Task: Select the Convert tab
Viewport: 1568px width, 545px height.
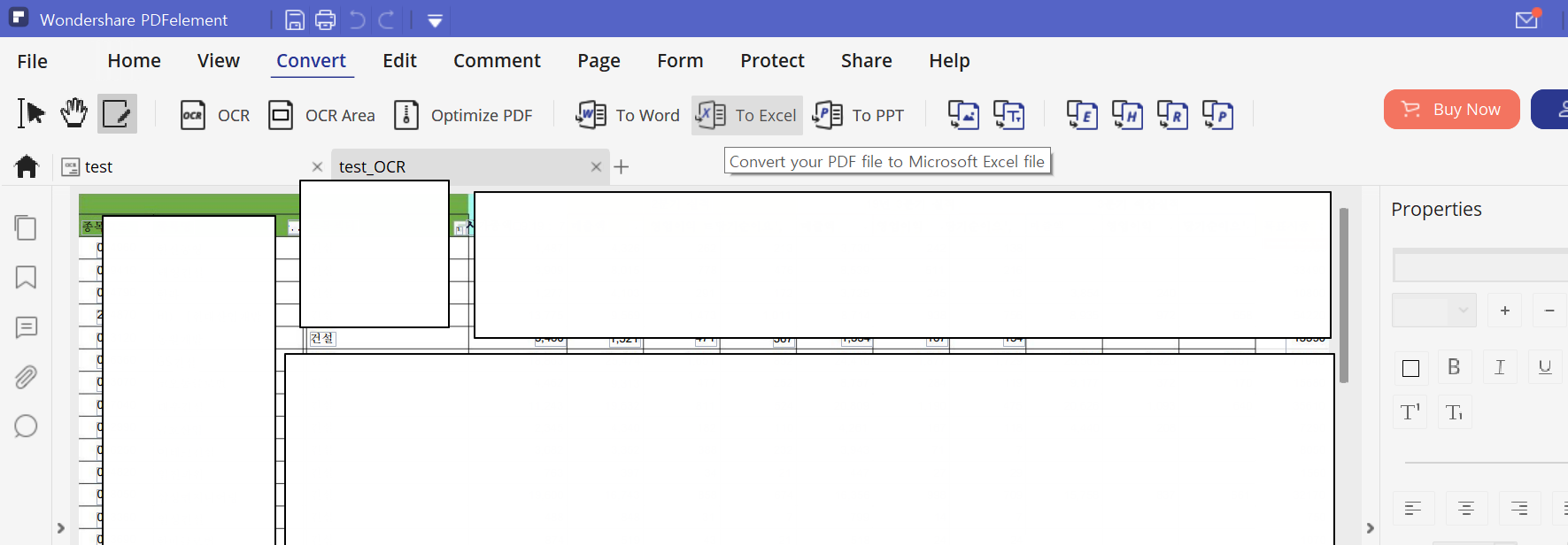Action: point(311,60)
